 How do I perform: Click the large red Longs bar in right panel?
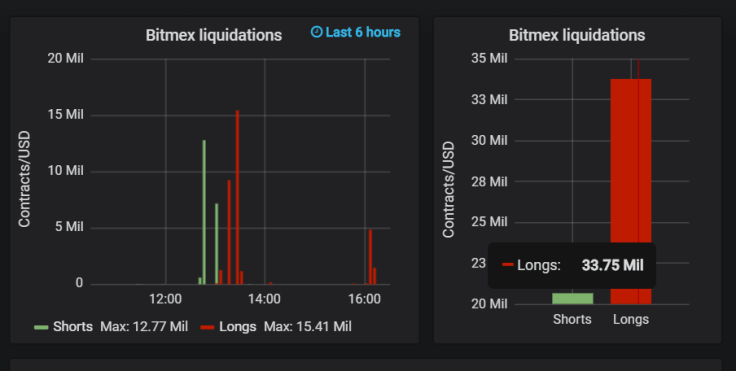pos(631,192)
